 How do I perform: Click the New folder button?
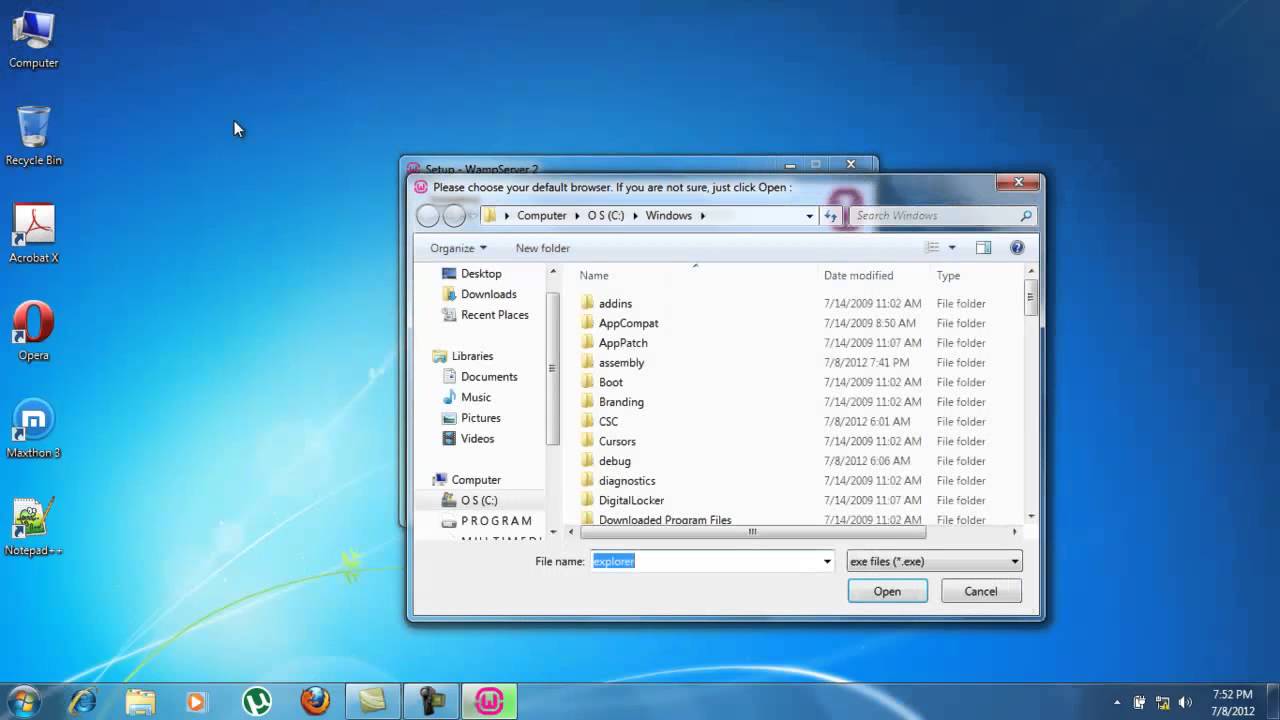click(543, 248)
